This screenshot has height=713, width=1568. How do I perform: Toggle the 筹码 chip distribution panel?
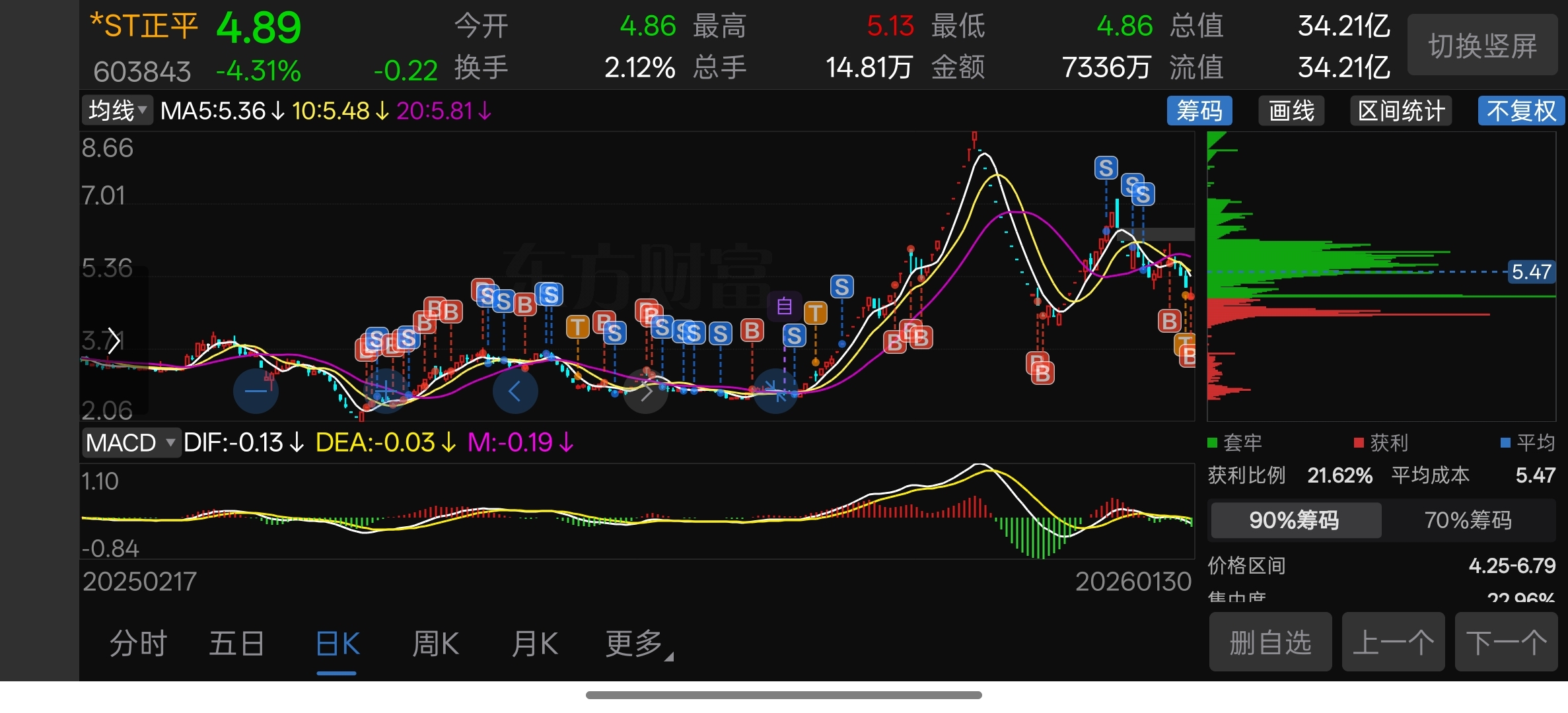tap(1199, 111)
